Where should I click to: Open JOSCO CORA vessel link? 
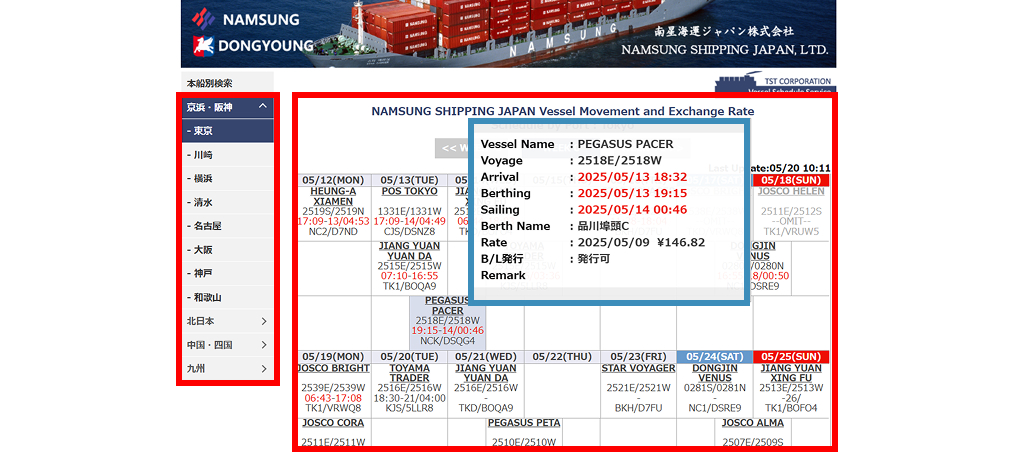pos(334,423)
